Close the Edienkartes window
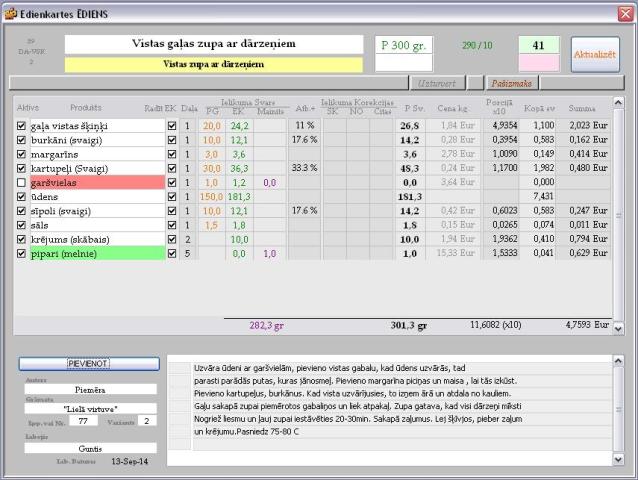The image size is (638, 480). [623, 13]
